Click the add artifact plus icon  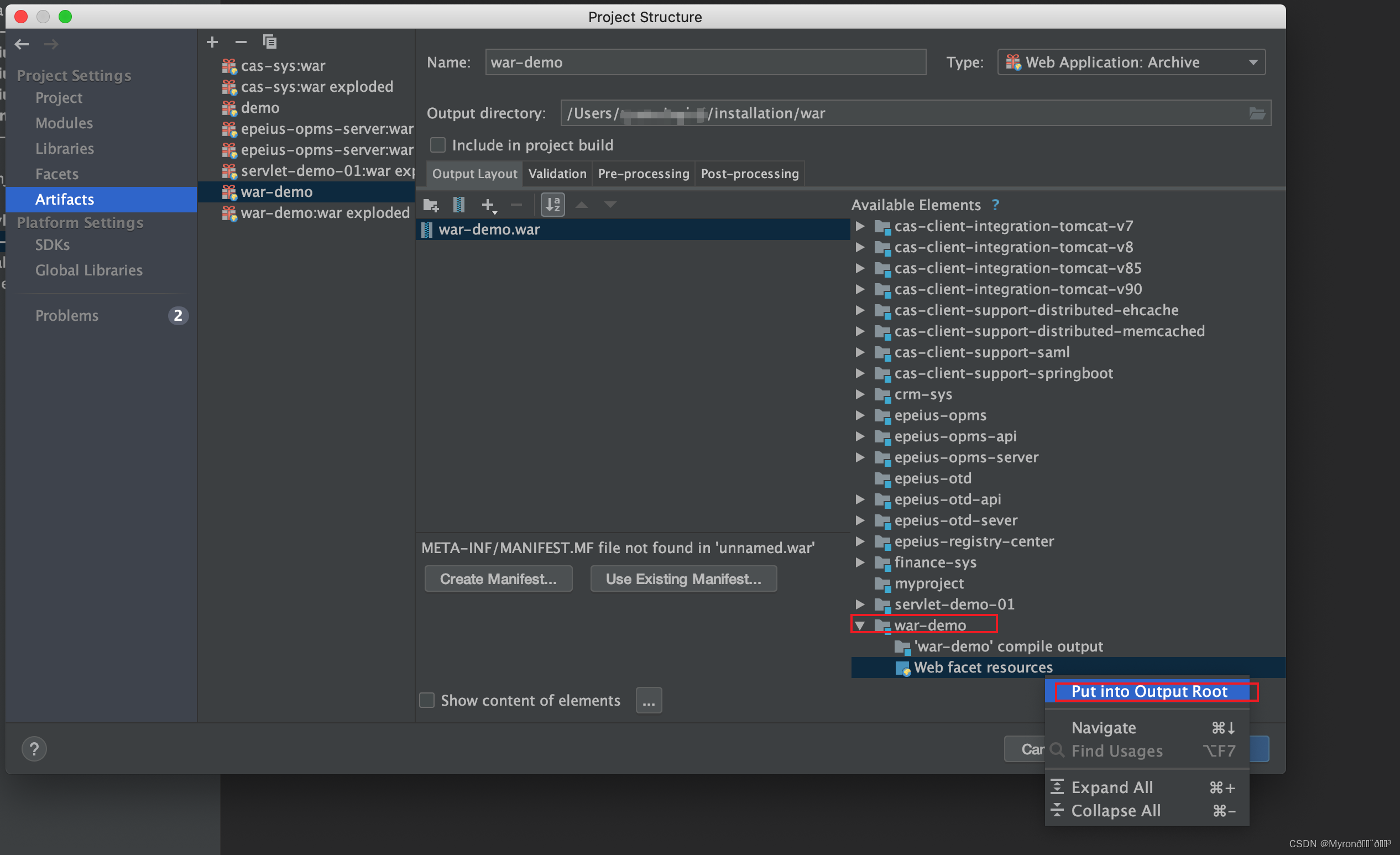pyautogui.click(x=212, y=42)
